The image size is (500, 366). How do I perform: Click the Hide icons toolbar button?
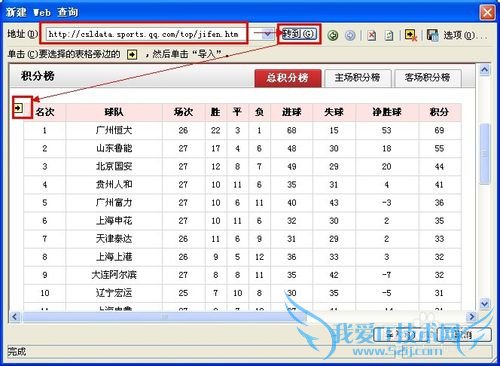coord(410,35)
